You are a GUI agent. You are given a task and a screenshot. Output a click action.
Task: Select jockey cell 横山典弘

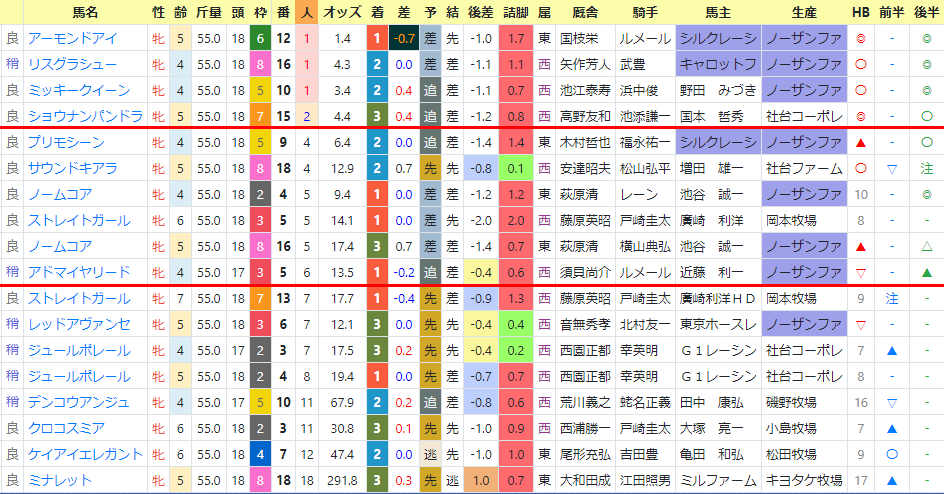[645, 247]
